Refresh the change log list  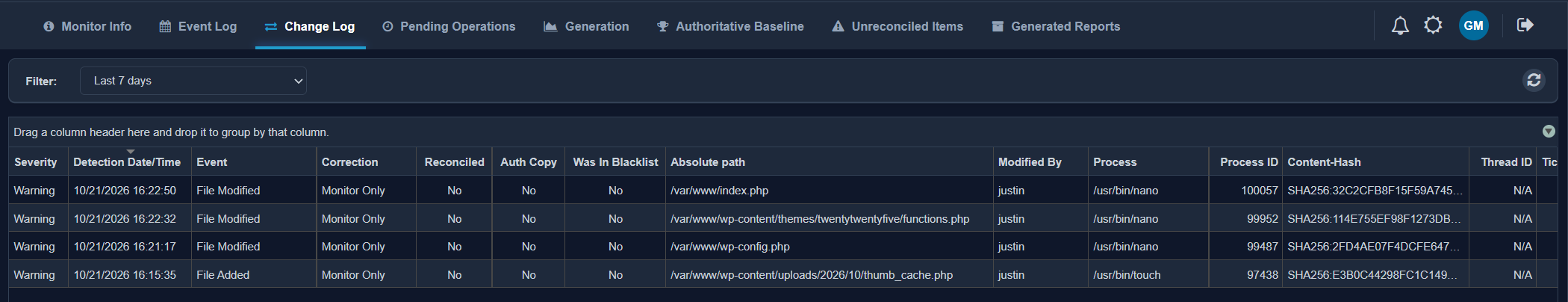(1534, 80)
